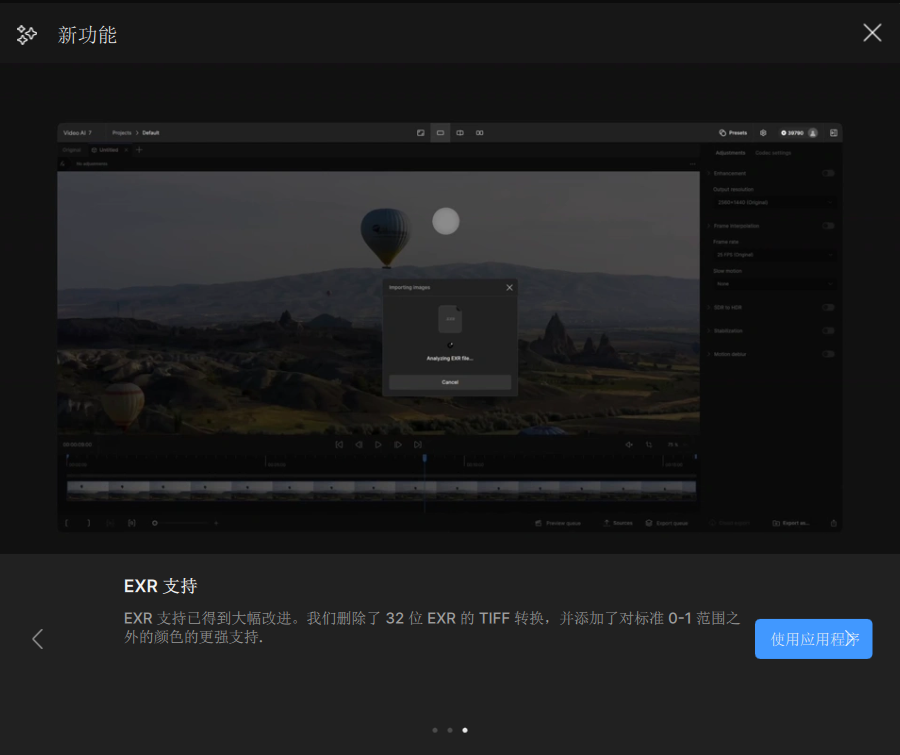Image resolution: width=900 pixels, height=755 pixels.
Task: Open the app settings gear icon
Action: click(763, 132)
